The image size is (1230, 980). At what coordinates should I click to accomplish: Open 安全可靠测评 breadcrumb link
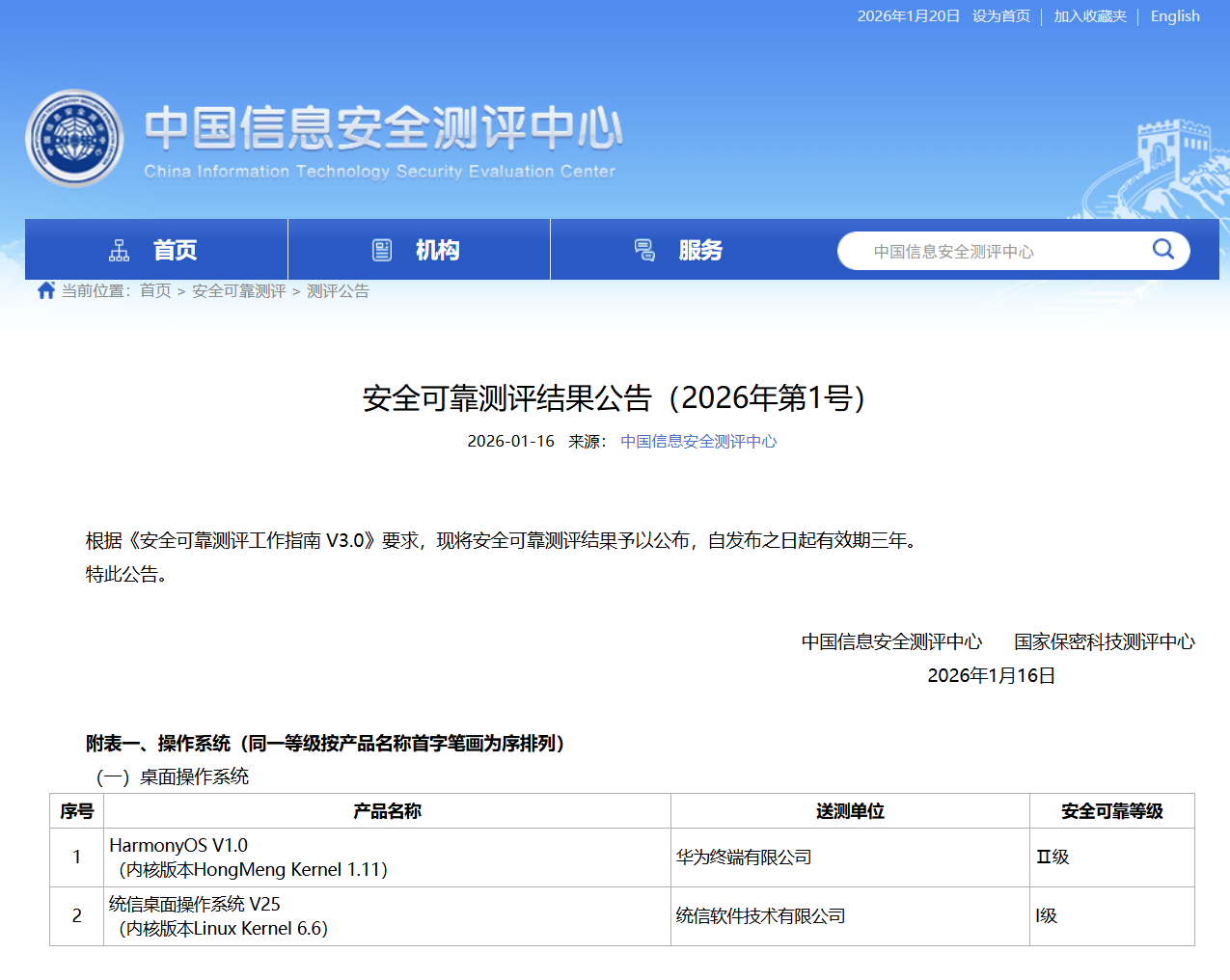(238, 291)
